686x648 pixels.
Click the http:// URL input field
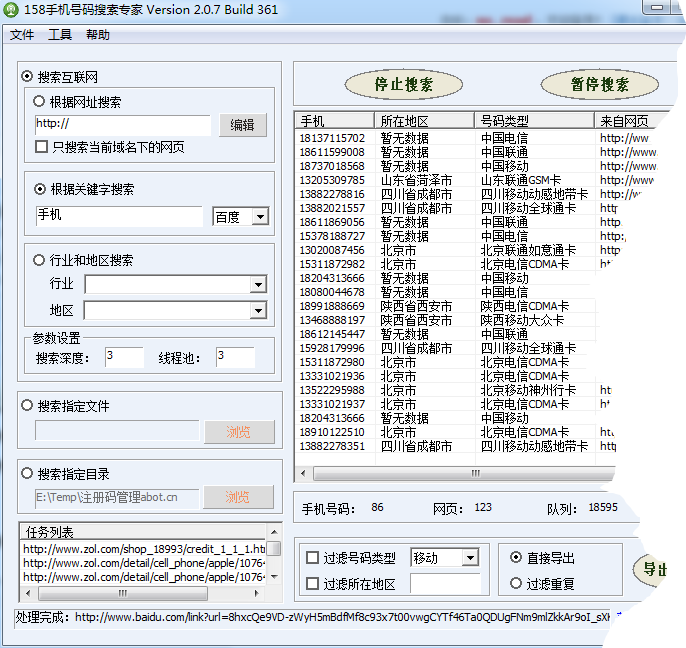pyautogui.click(x=122, y=125)
